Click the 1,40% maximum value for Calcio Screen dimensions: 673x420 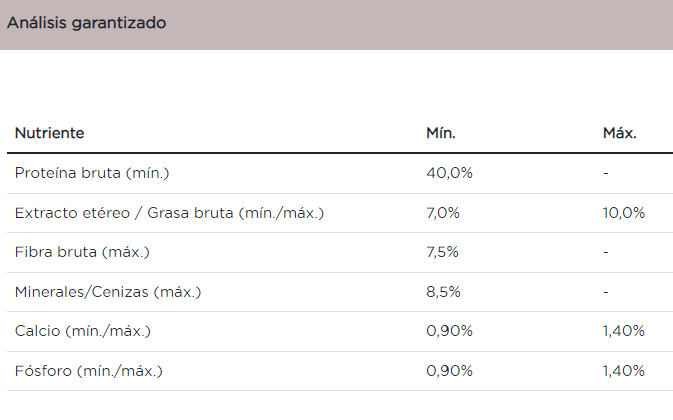[624, 331]
